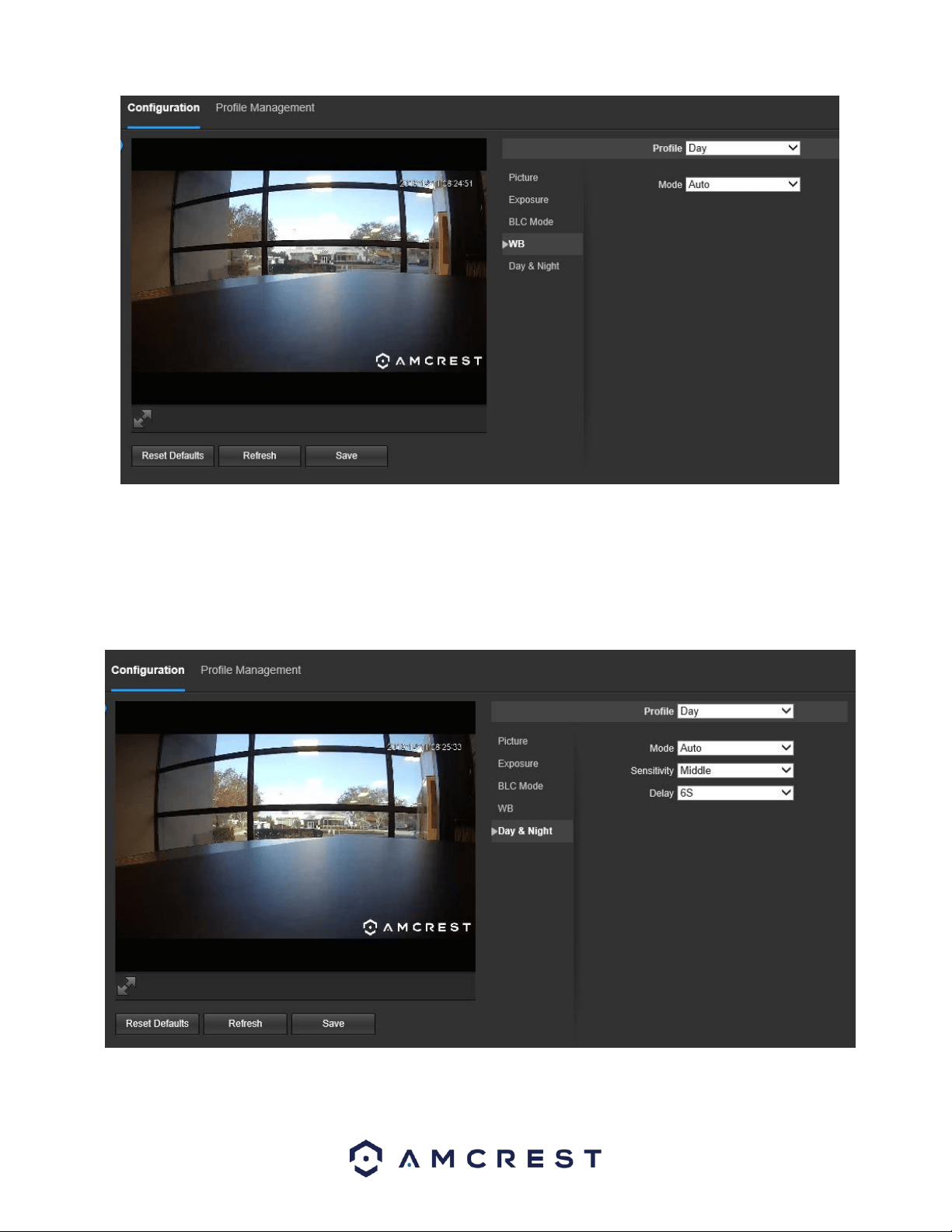Click the fullscreen expand icon in the upper screenshot

coord(142,419)
